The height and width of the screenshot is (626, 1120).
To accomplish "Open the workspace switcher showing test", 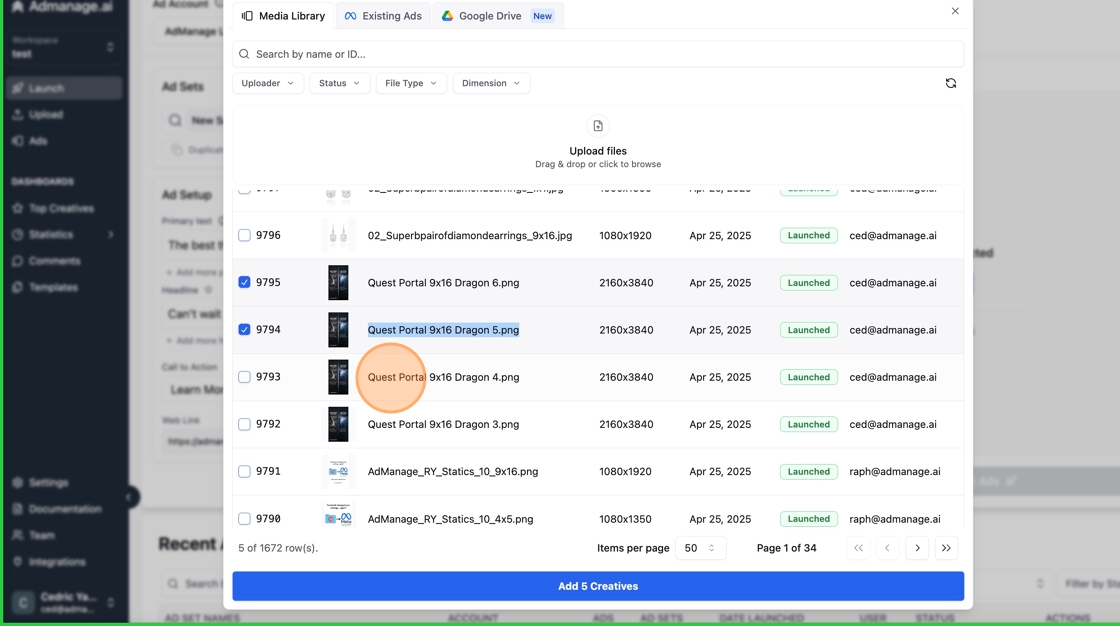I will pos(63,47).
